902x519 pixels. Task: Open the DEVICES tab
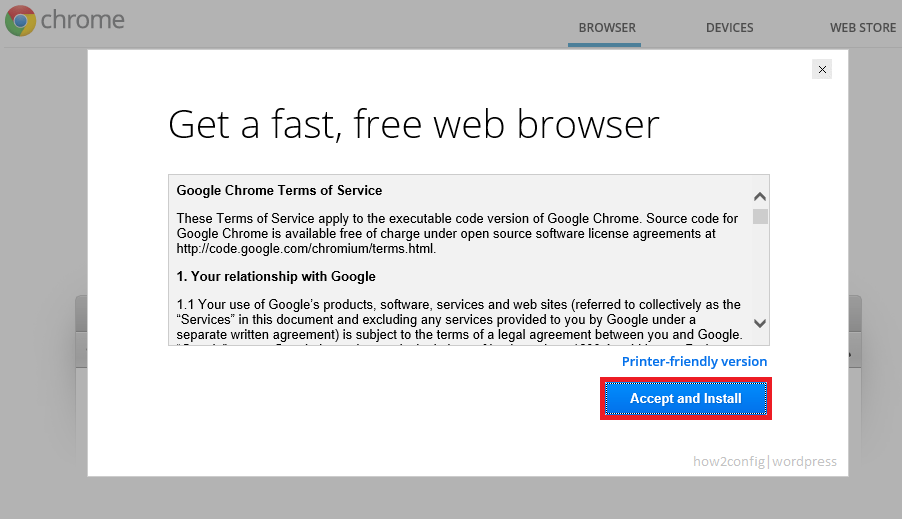729,28
